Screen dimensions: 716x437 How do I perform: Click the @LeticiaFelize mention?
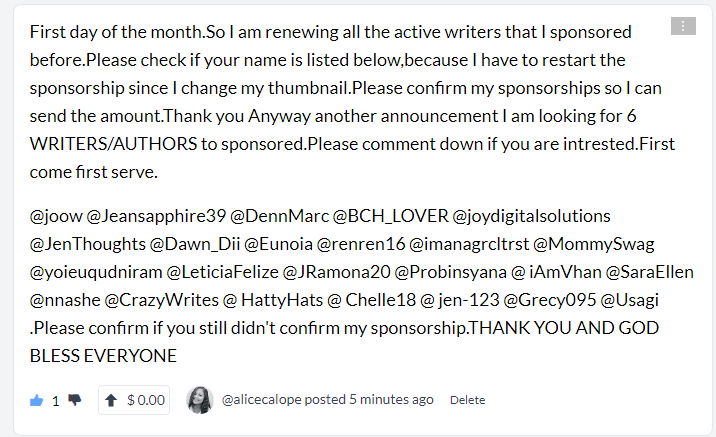pyautogui.click(x=222, y=272)
